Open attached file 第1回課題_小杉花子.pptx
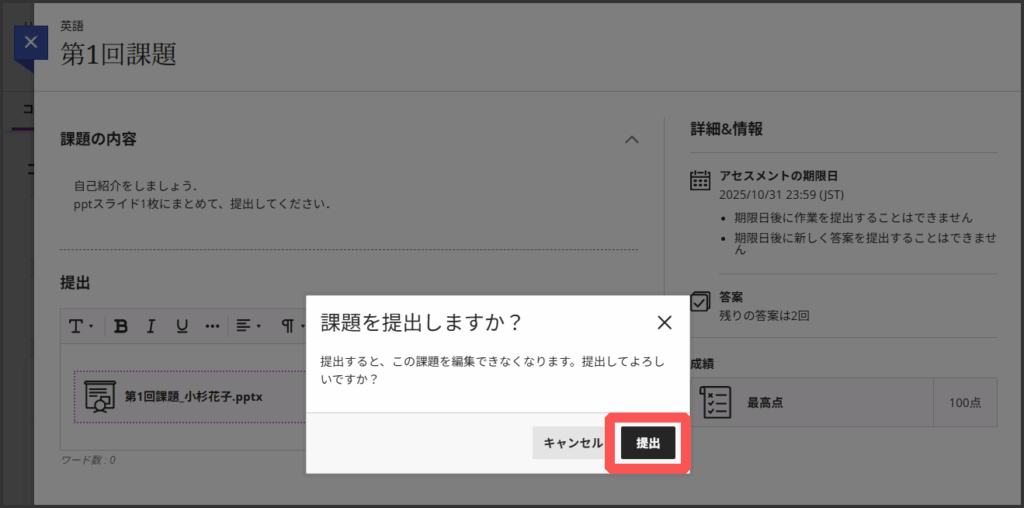 [x=193, y=396]
